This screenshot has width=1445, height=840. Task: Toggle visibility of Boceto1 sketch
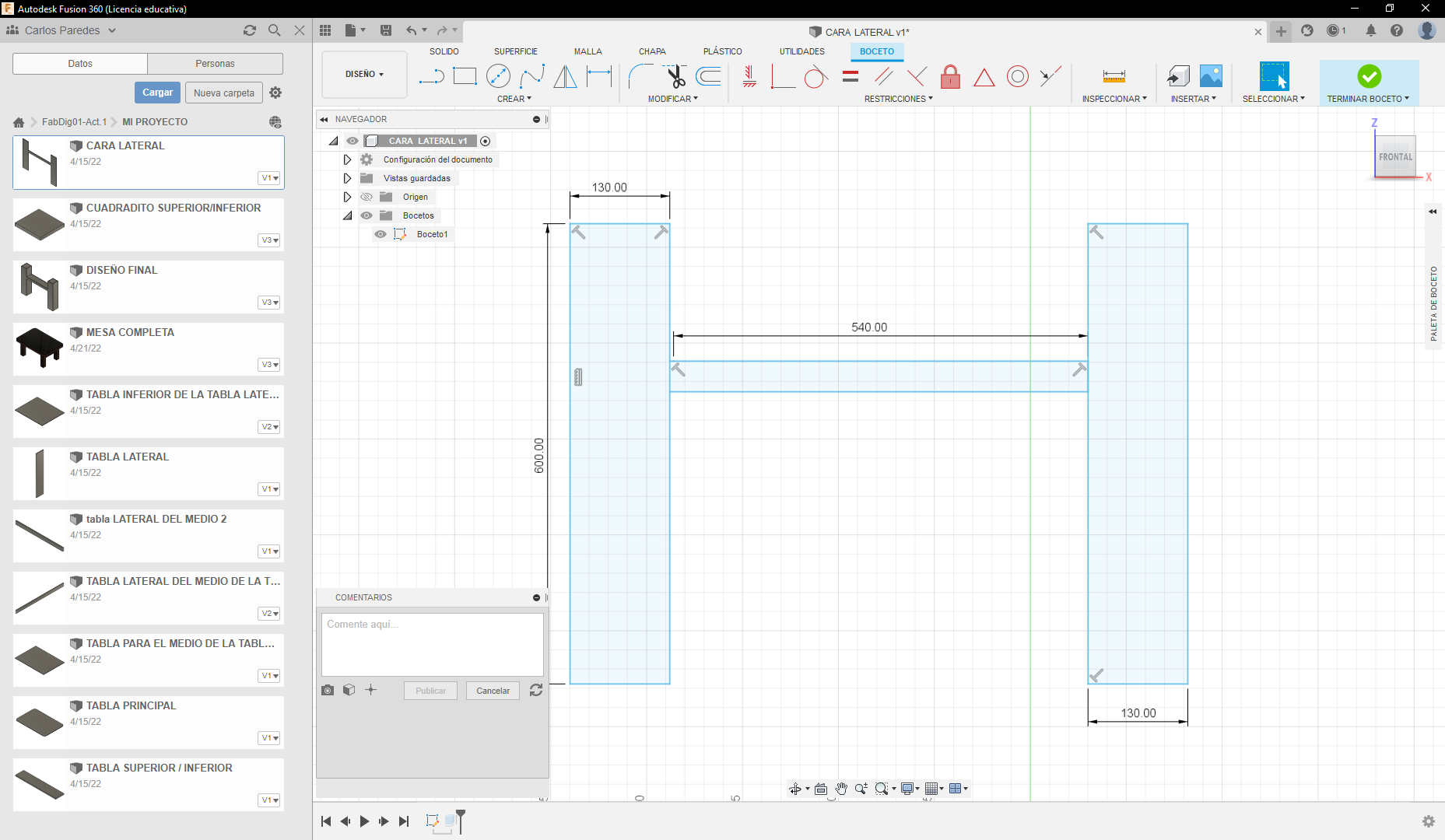[381, 234]
